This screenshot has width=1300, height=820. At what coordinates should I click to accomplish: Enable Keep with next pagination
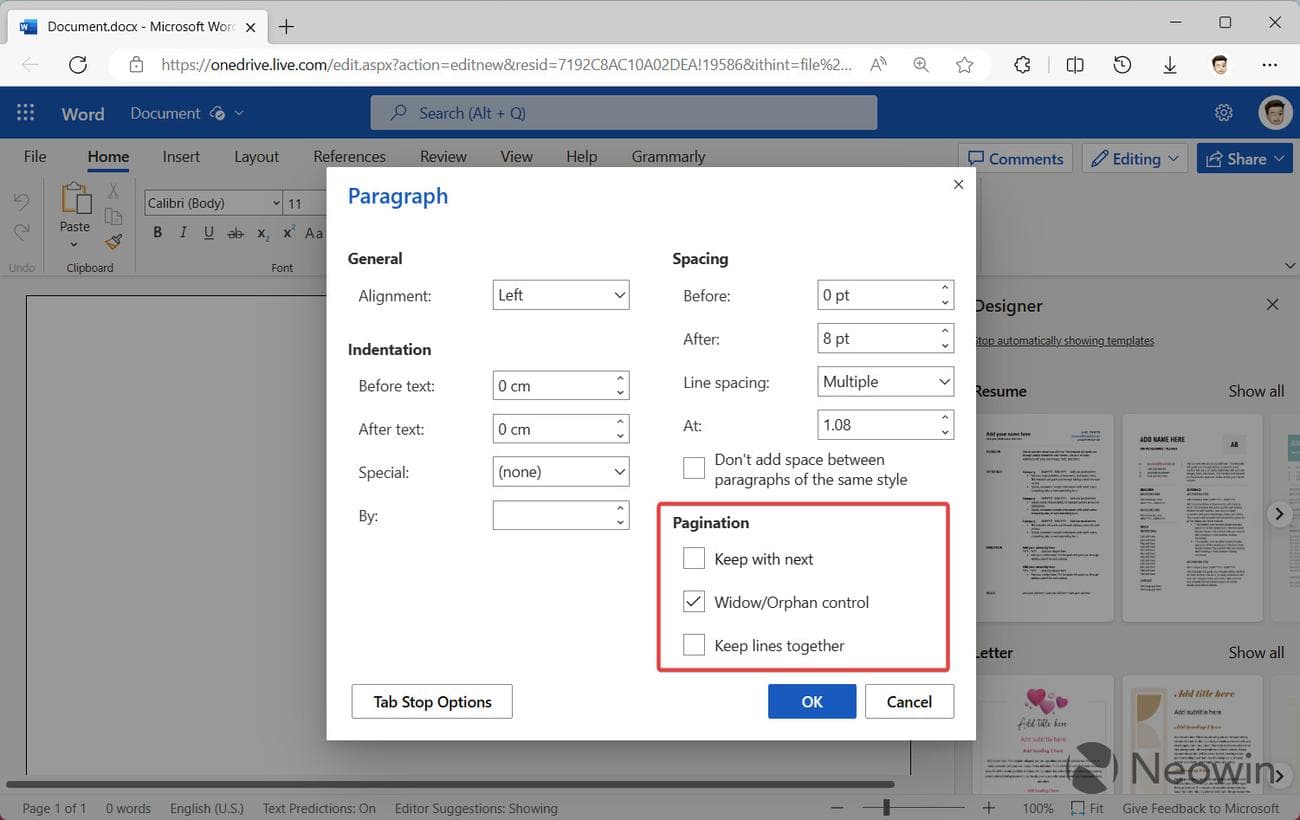click(693, 558)
